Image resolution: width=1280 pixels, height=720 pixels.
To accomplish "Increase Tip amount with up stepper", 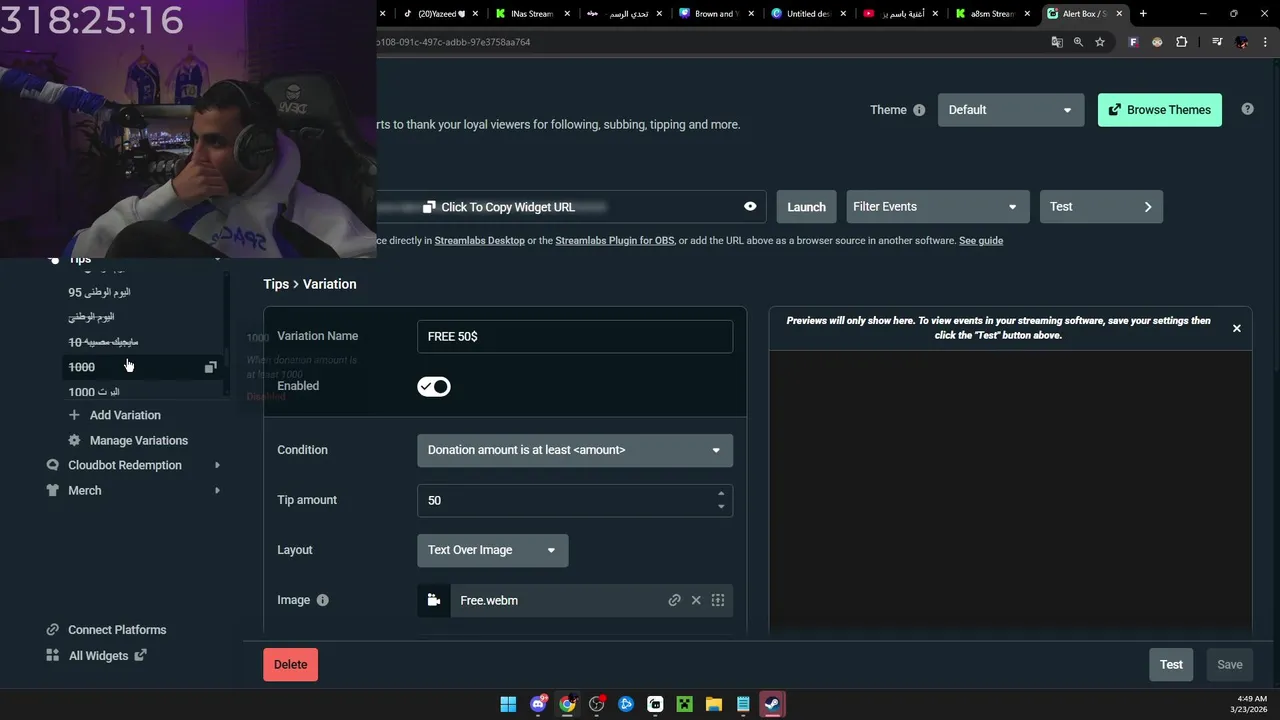I will (721, 493).
